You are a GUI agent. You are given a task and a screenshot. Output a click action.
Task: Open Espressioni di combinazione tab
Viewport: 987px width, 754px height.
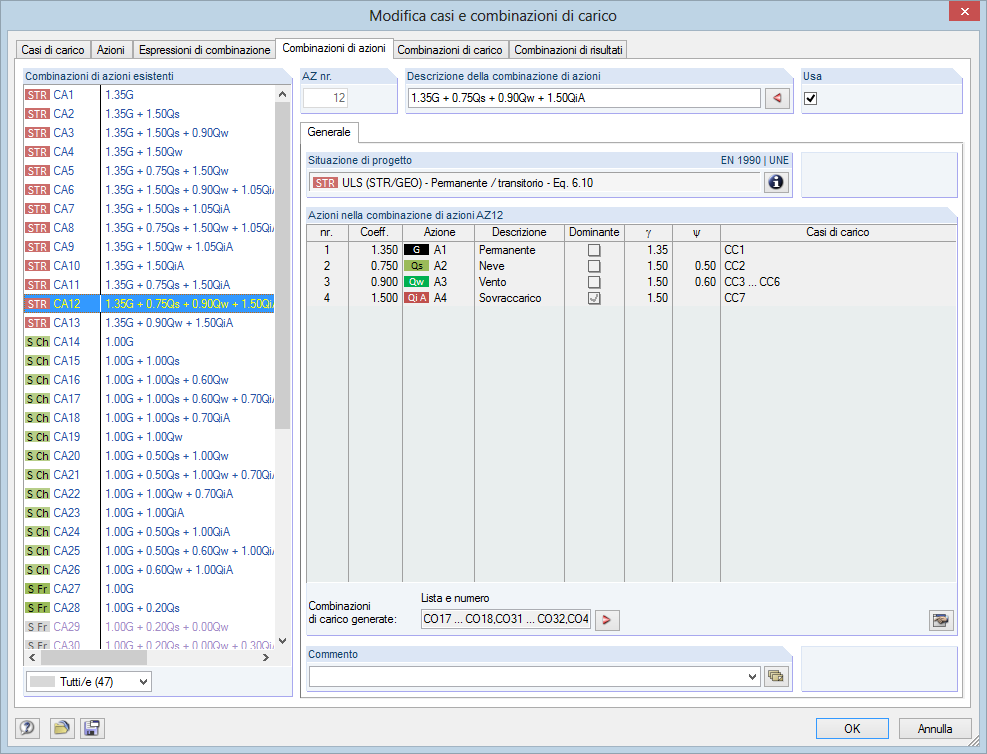[205, 50]
